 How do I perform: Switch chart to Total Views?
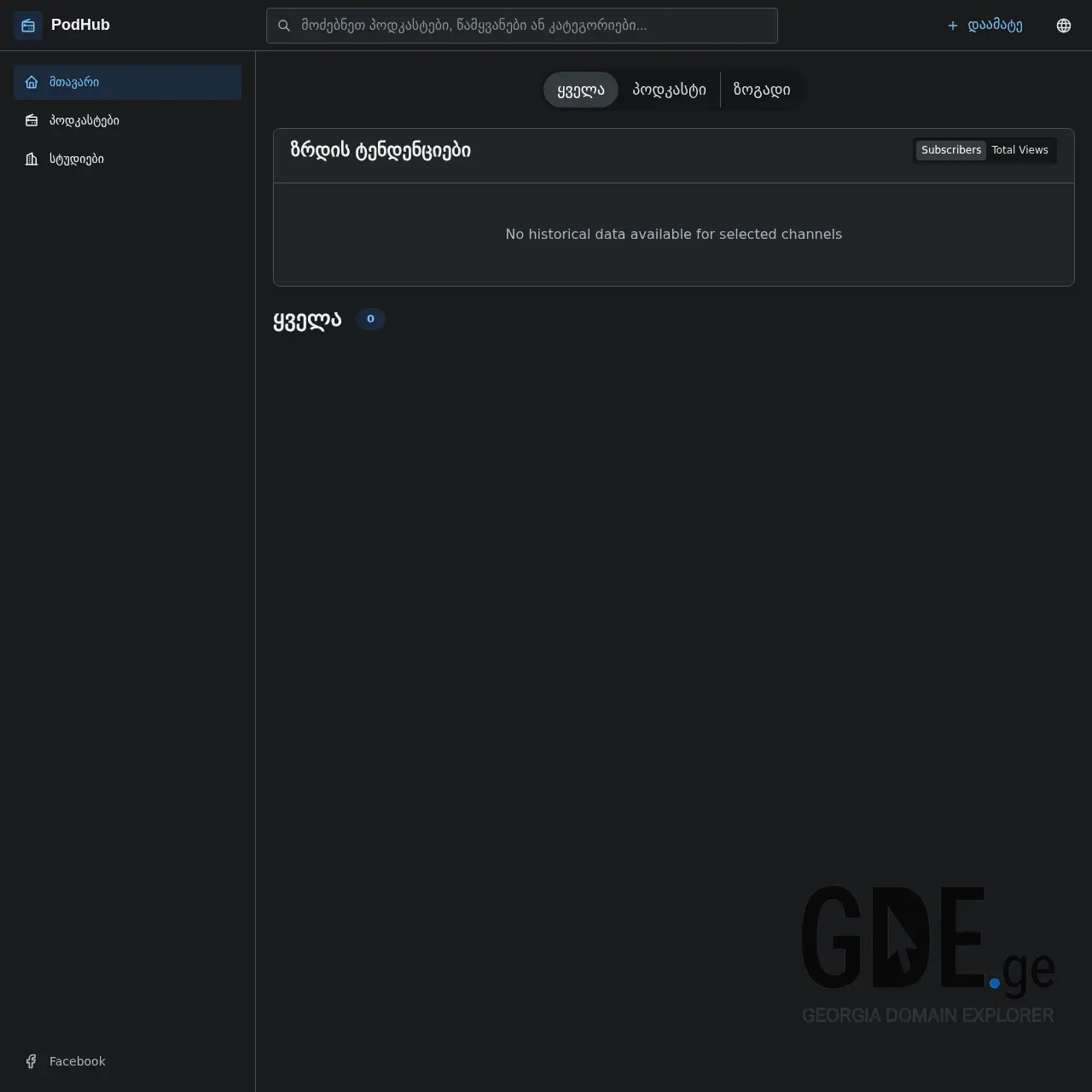tap(1020, 150)
